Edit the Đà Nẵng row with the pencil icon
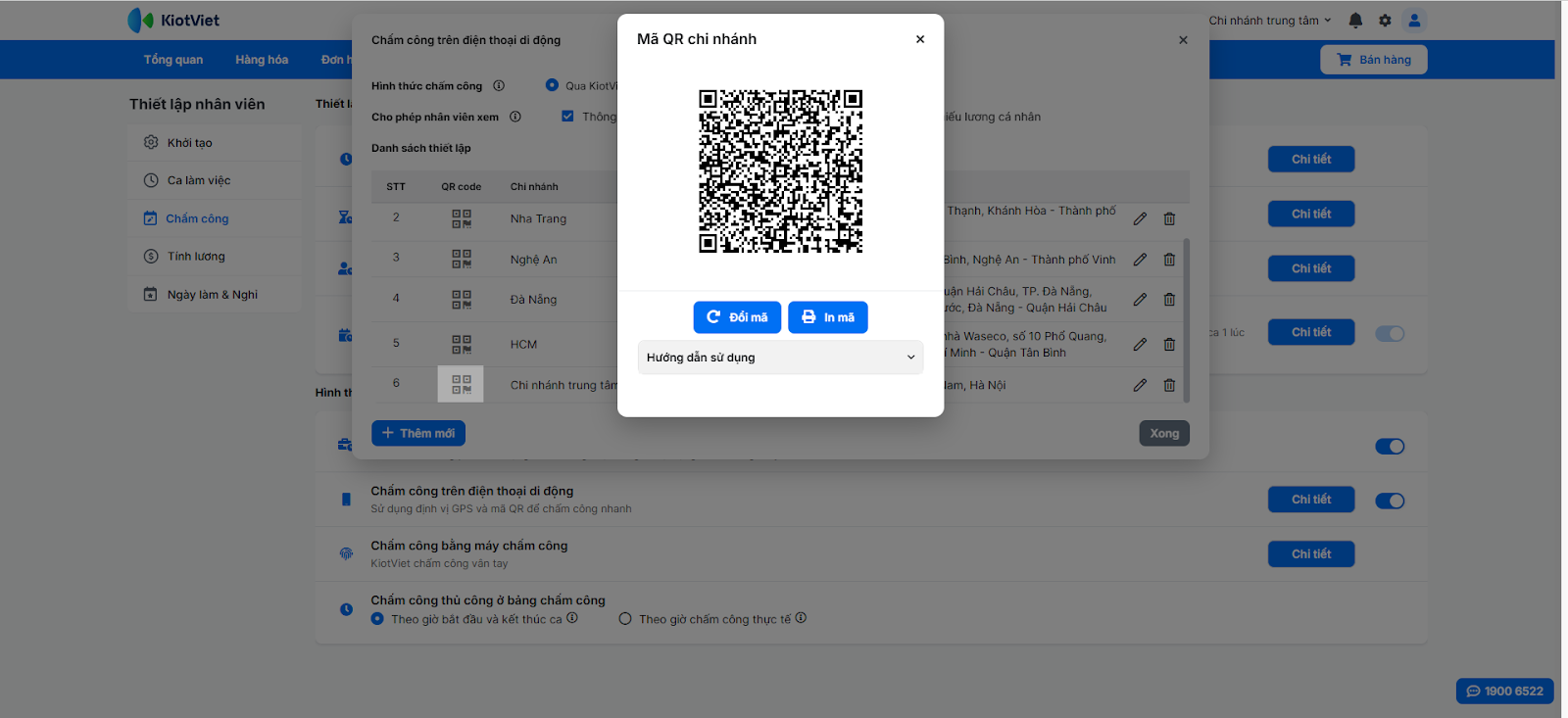The height and width of the screenshot is (718, 1568). click(1140, 299)
